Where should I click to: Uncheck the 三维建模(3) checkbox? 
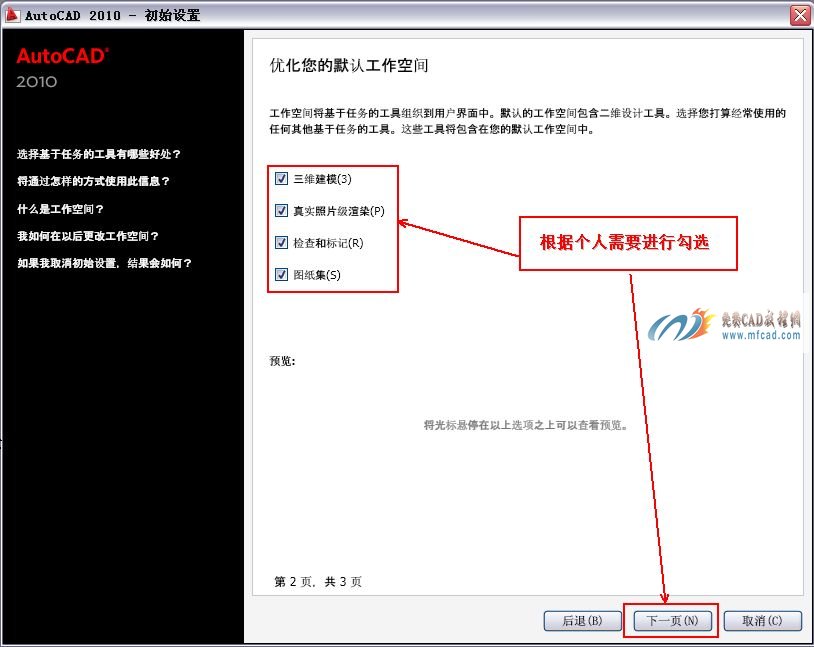(281, 179)
